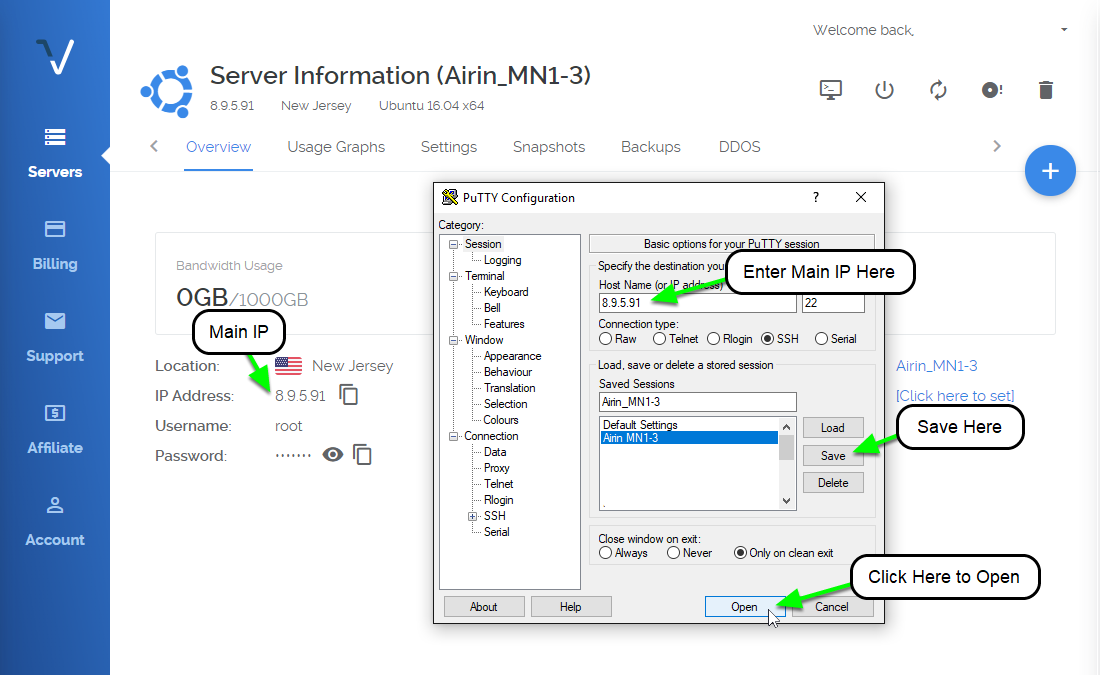Image resolution: width=1100 pixels, height=675 pixels.
Task: Open the Account person icon
Action: click(55, 504)
